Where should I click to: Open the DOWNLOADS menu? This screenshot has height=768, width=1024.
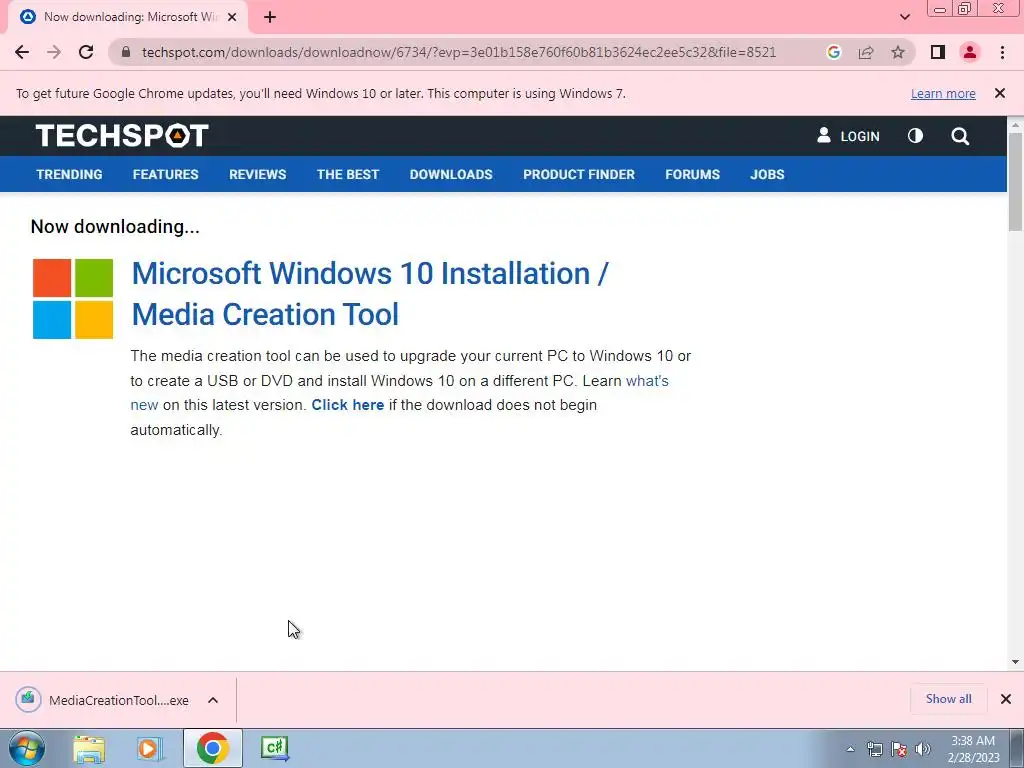tap(451, 174)
